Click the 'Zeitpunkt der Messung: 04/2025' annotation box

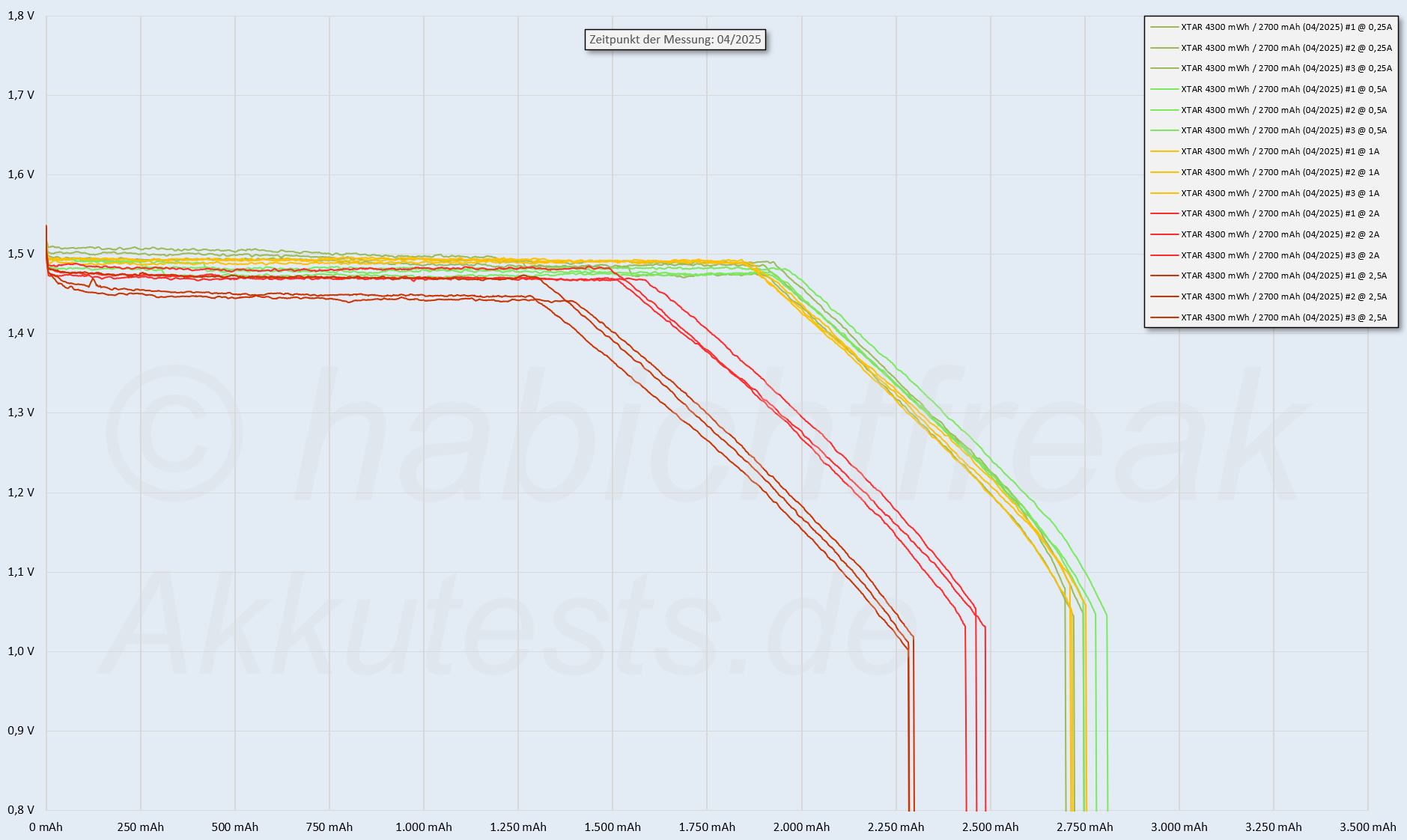coord(675,40)
